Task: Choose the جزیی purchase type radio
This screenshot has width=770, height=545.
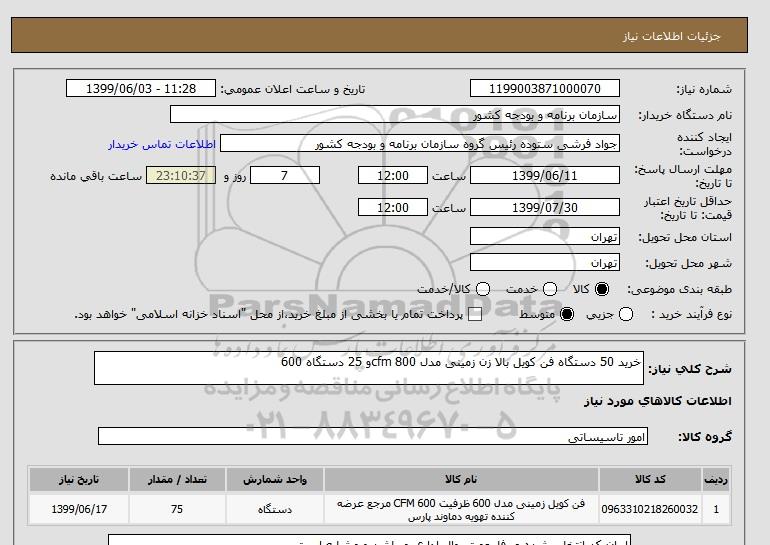Action: click(x=626, y=314)
